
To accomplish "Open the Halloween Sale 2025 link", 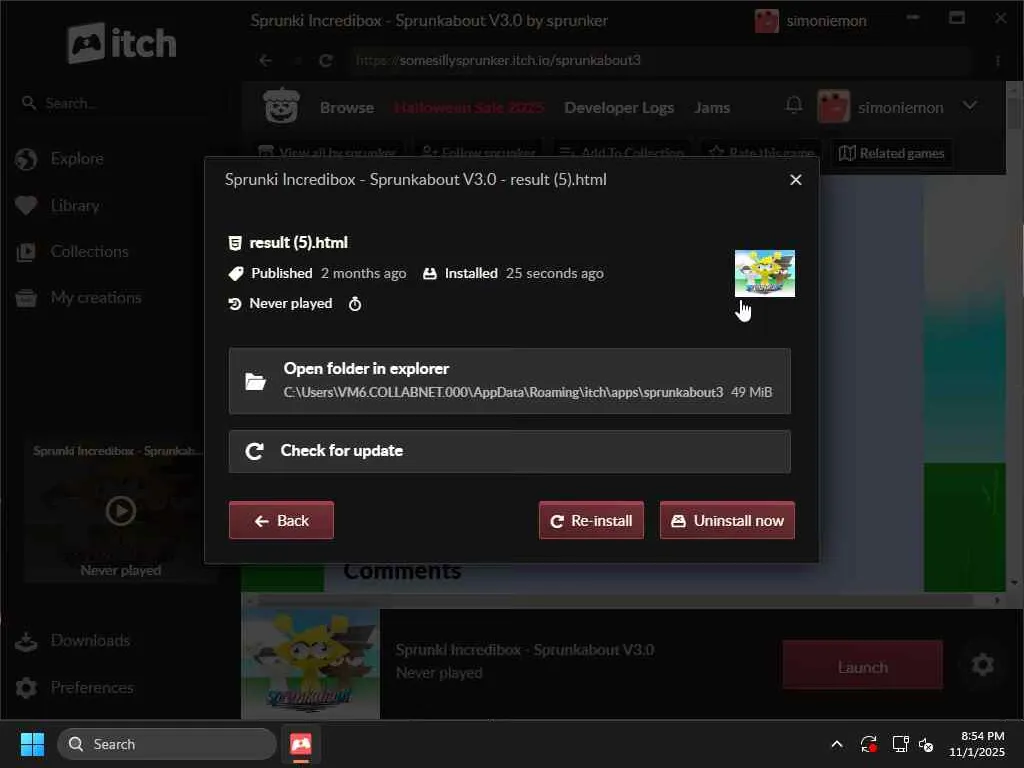I will (x=469, y=108).
